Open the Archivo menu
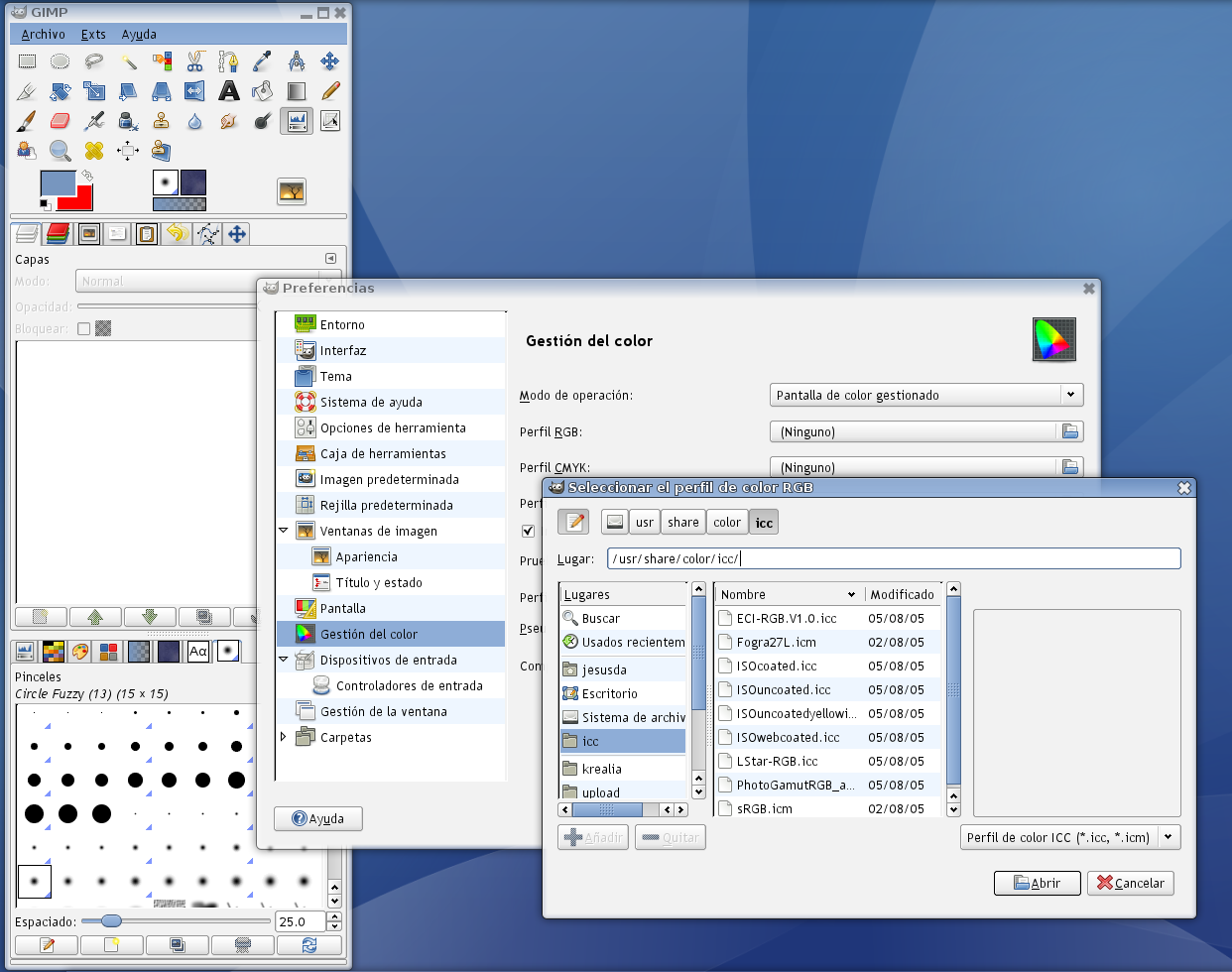1232x972 pixels. [43, 34]
